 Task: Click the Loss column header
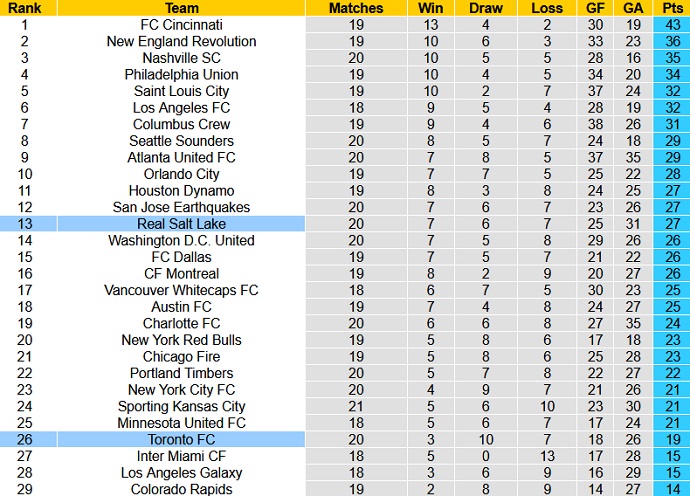point(547,8)
